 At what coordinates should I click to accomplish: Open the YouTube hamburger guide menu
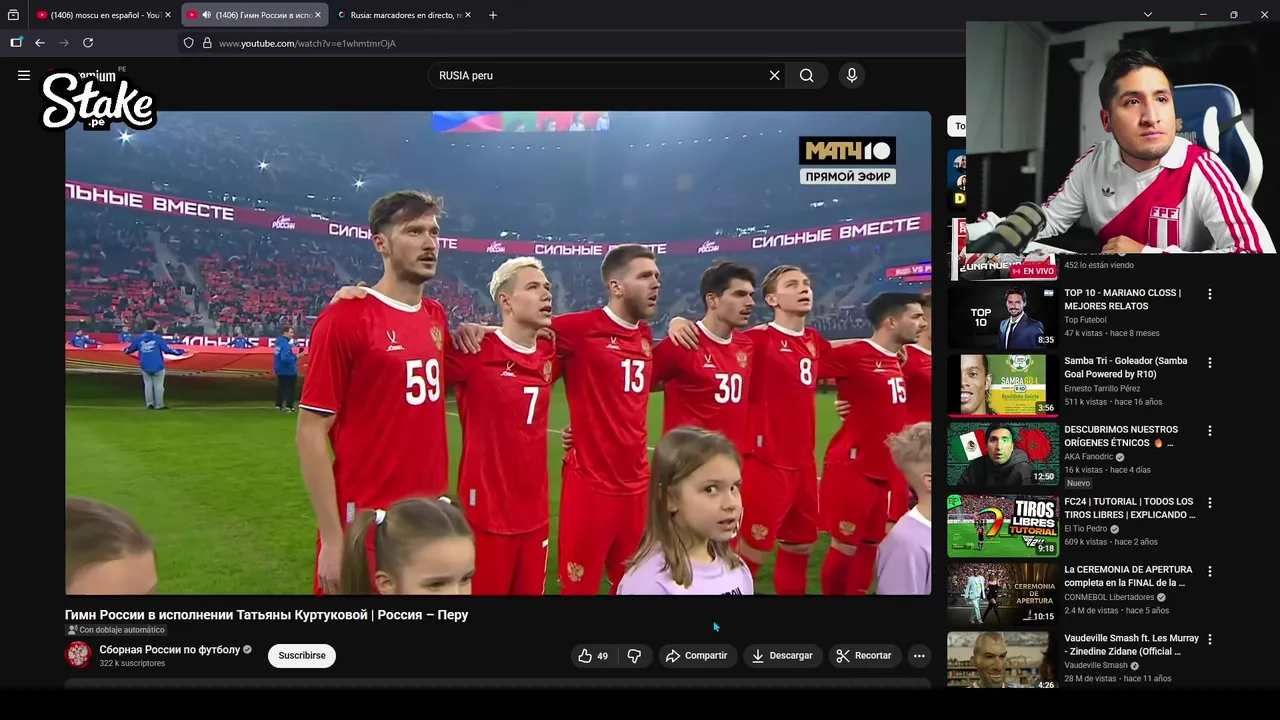(24, 75)
